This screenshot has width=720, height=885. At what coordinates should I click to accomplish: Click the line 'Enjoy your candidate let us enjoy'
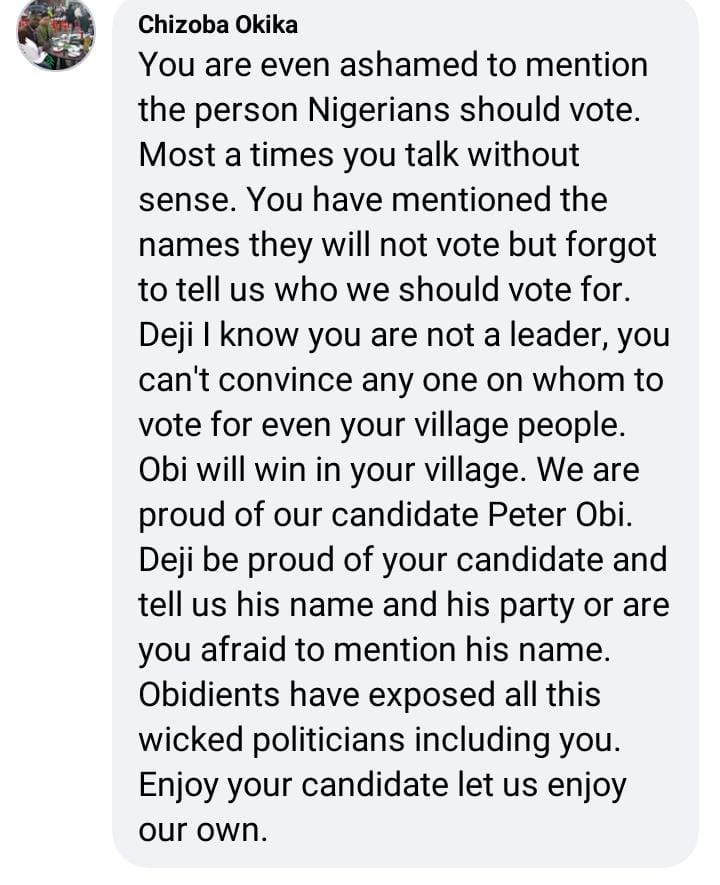click(382, 785)
